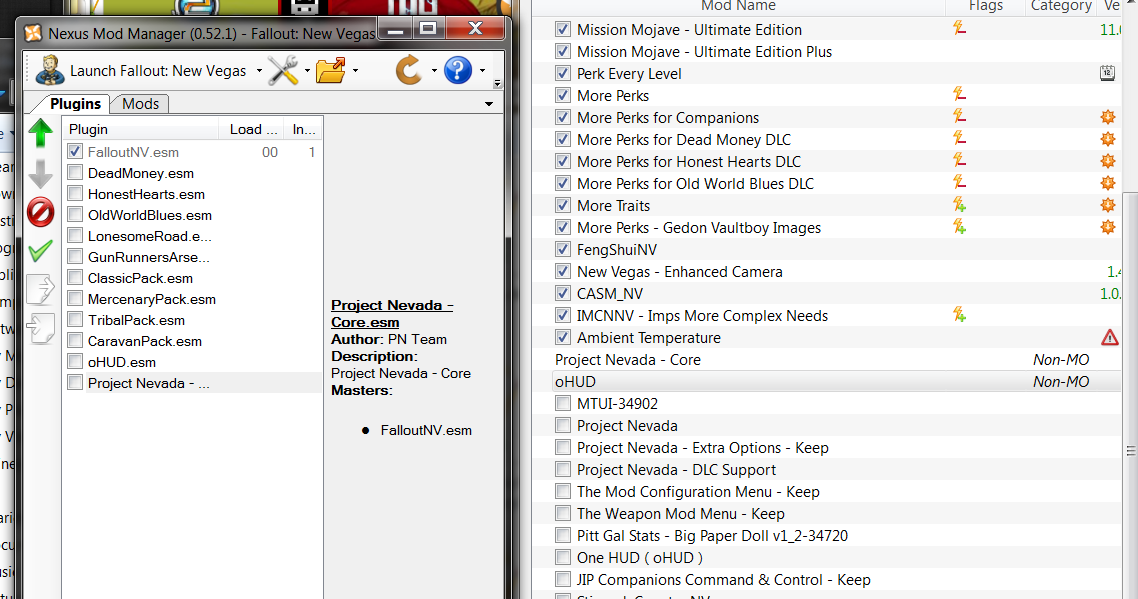
Task: Click the orange refresh arrow icon
Action: (x=409, y=70)
